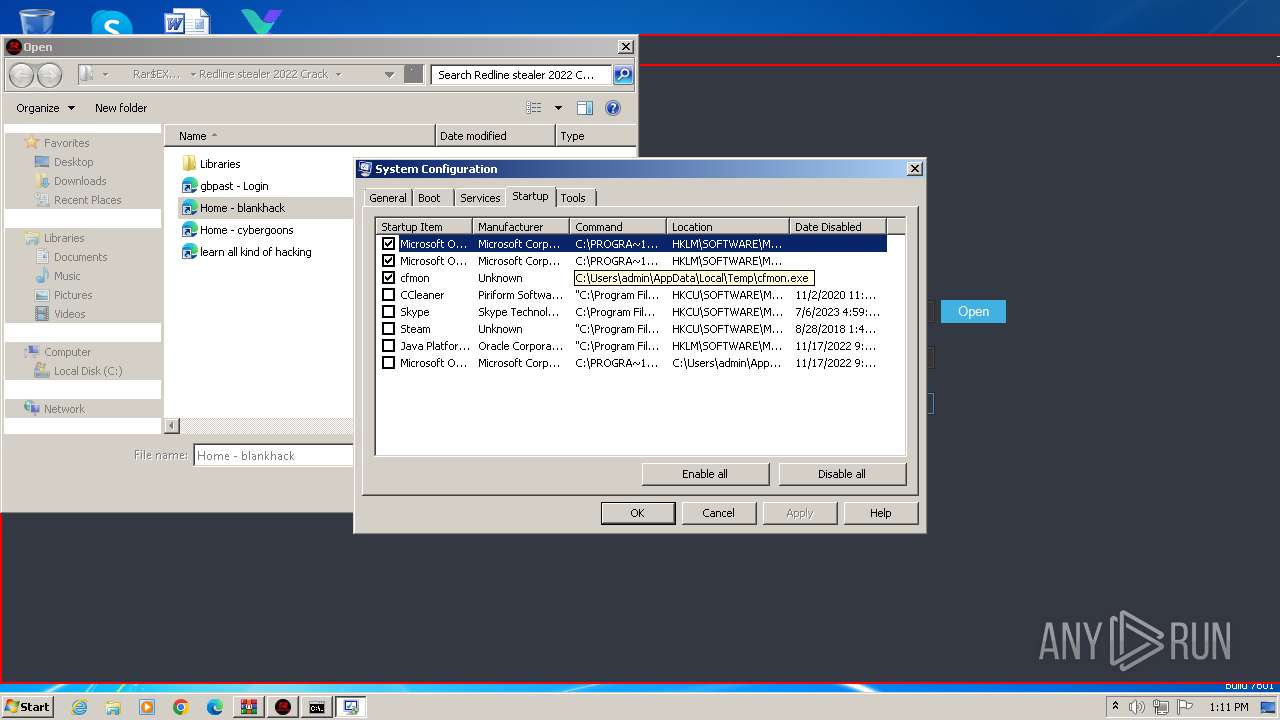Click the volume speaker tray icon

[x=1137, y=707]
